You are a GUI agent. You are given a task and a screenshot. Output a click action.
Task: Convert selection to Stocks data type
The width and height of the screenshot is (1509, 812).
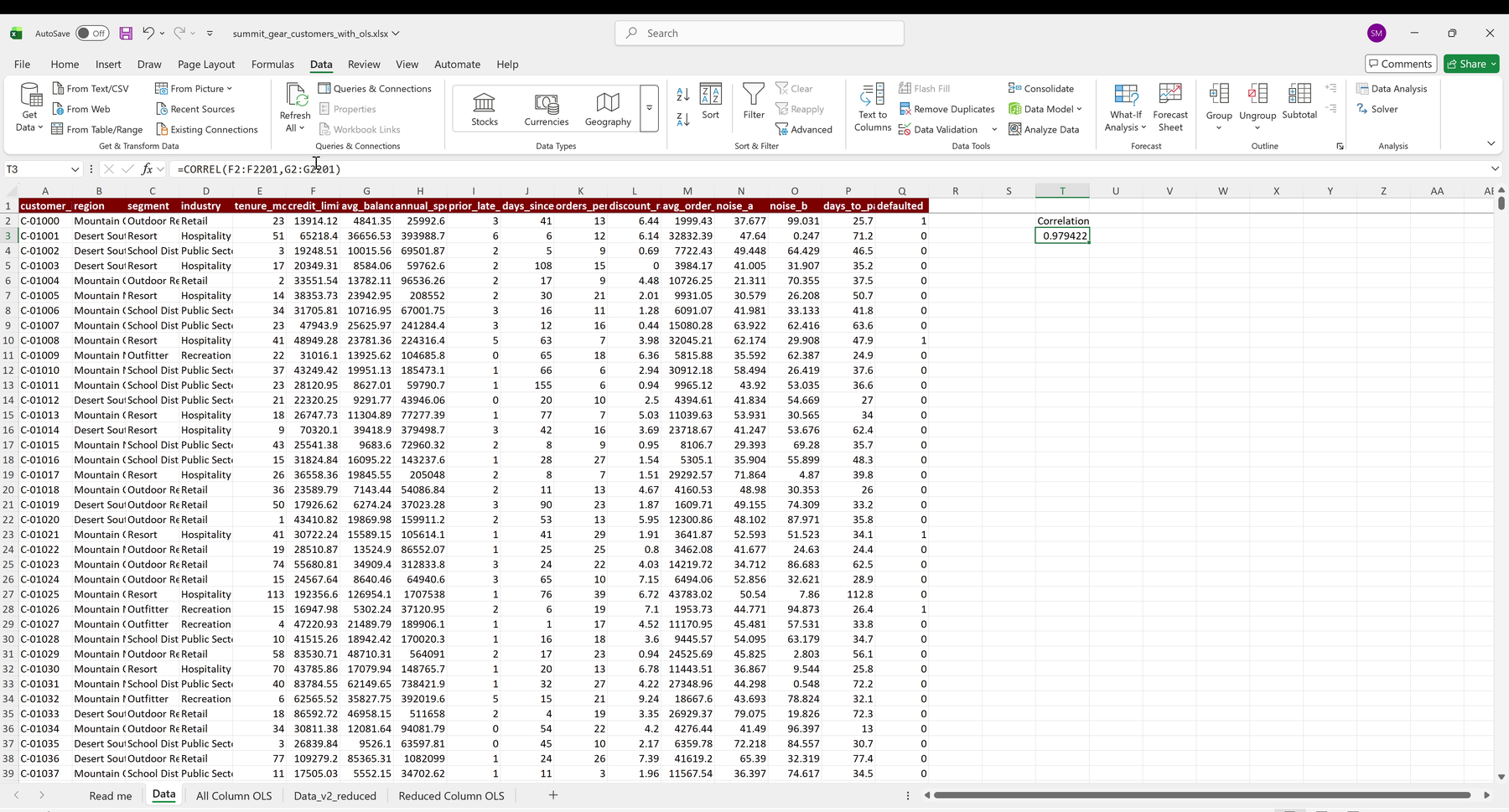point(485,108)
